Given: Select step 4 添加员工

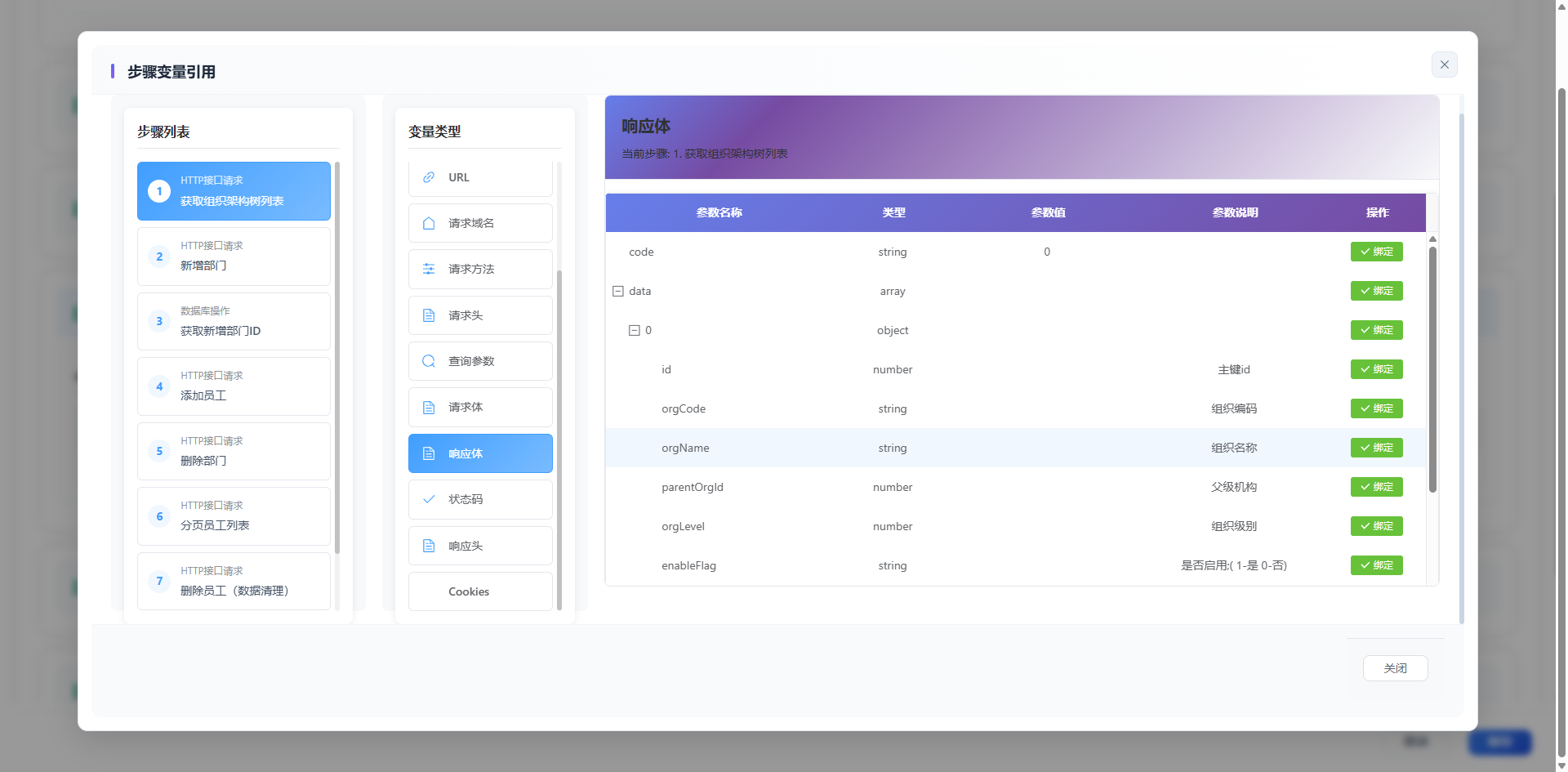Looking at the screenshot, I should 234,386.
